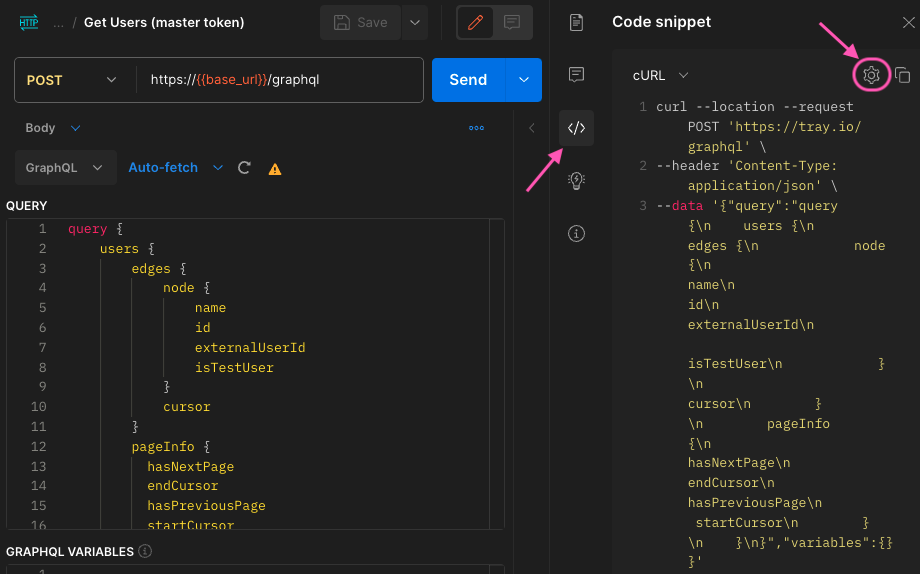The image size is (920, 574).
Task: Expand the cURL language dropdown
Action: coord(661,75)
